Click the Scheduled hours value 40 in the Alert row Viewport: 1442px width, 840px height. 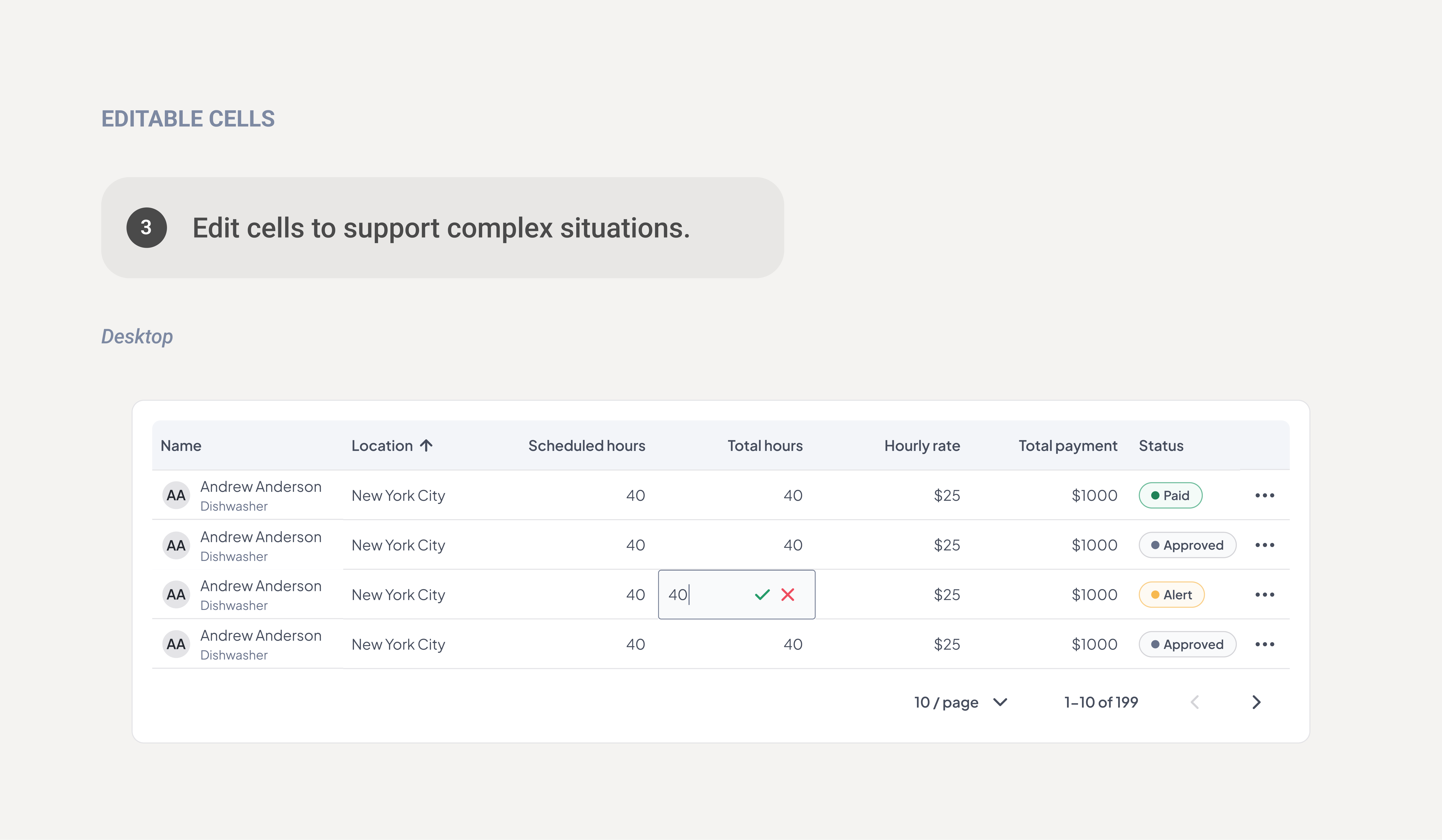636,594
